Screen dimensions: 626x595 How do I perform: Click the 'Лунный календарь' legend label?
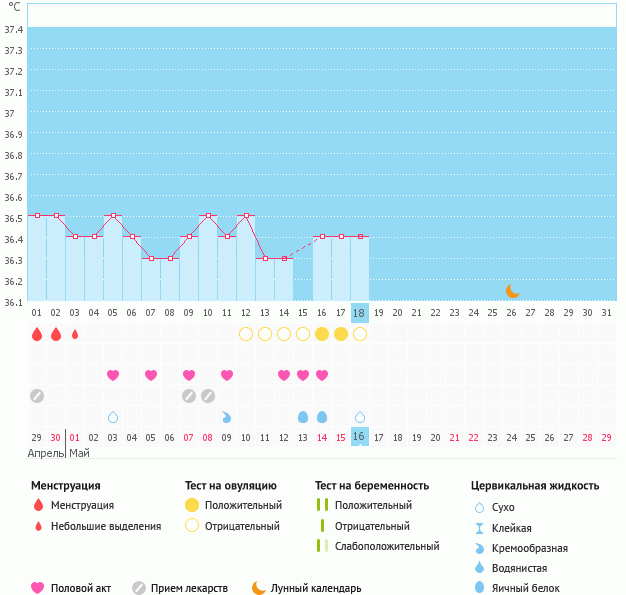317,588
